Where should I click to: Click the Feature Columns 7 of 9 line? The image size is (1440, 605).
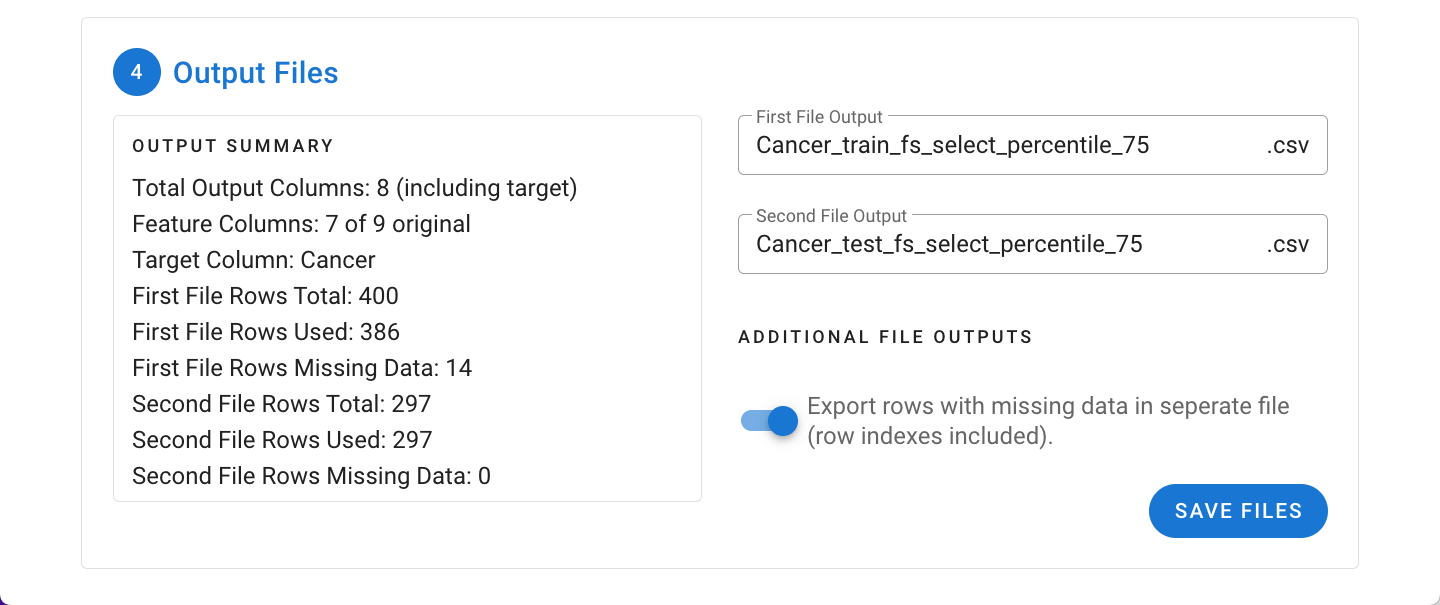coord(301,224)
